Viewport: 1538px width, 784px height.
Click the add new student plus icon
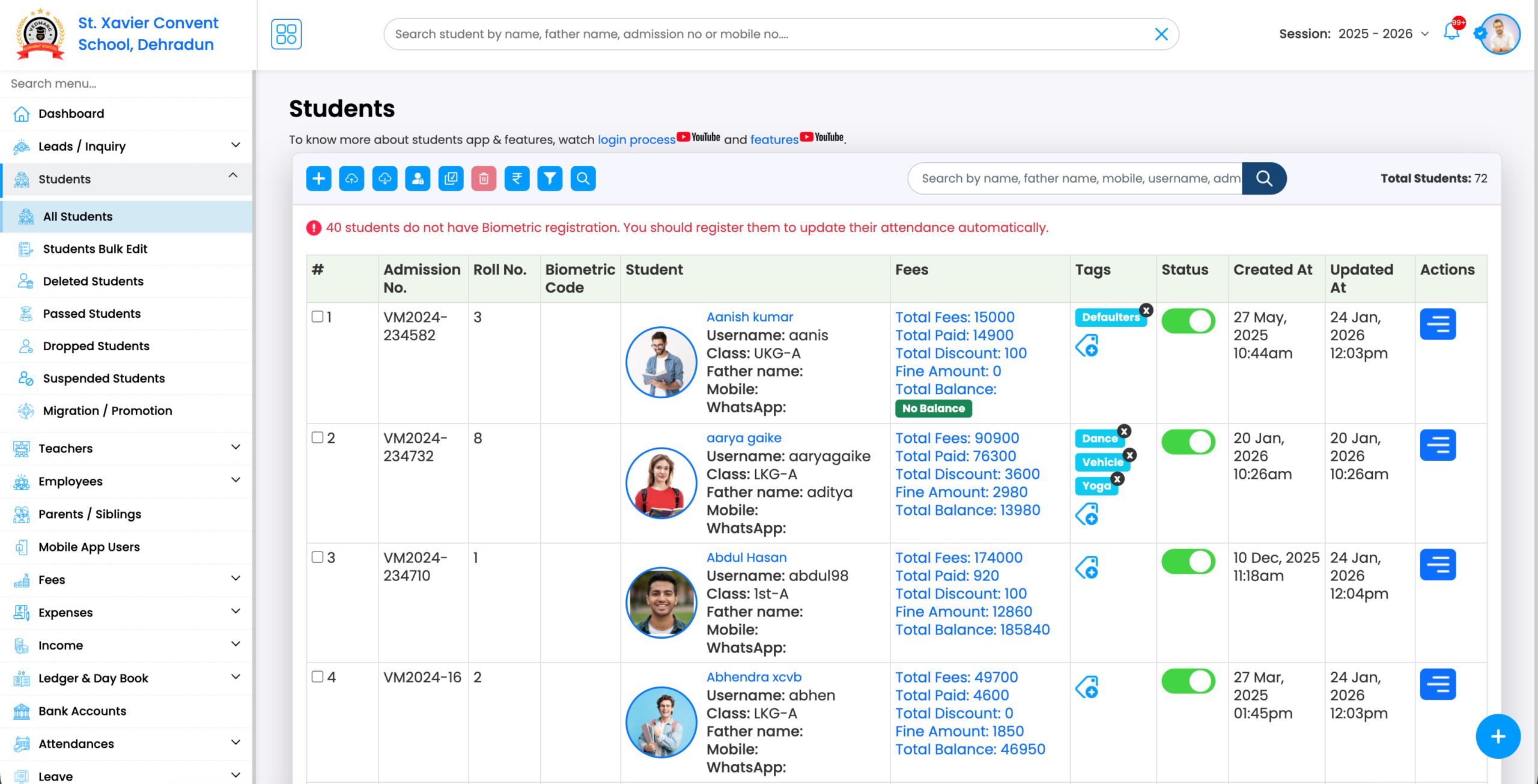click(318, 178)
